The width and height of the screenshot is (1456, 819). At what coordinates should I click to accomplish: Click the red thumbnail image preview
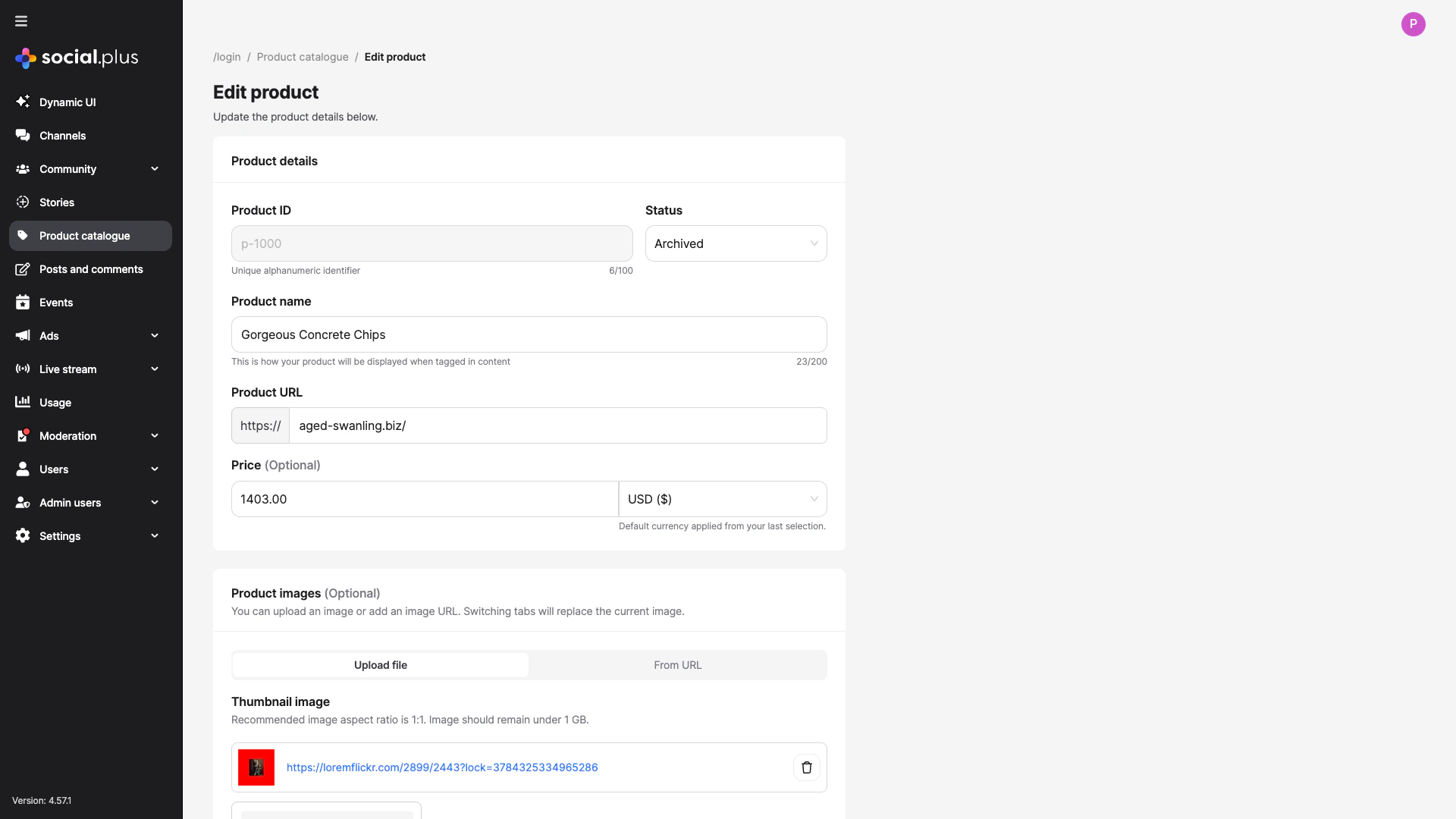pos(256,767)
